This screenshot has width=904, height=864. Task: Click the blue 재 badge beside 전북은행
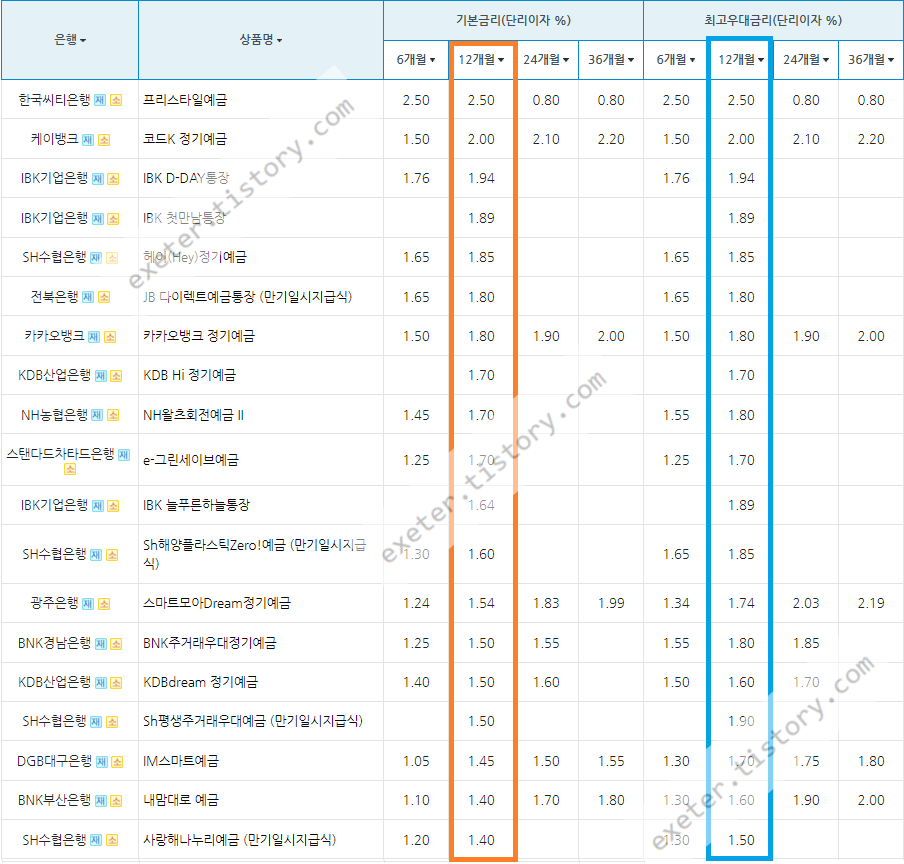point(88,297)
